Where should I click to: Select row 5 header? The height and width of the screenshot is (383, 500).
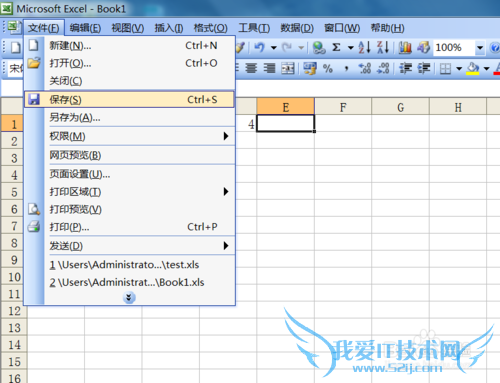[x=14, y=192]
